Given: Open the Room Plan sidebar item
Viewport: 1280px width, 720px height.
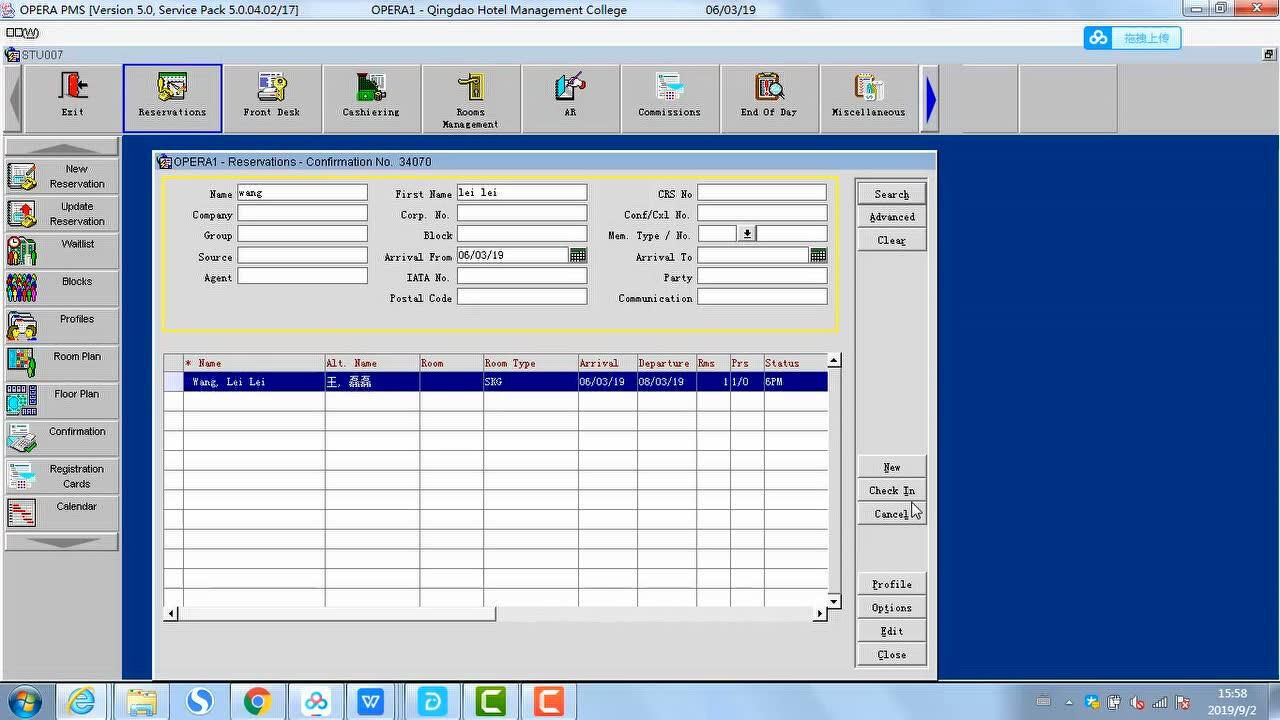Looking at the screenshot, I should pyautogui.click(x=62, y=362).
